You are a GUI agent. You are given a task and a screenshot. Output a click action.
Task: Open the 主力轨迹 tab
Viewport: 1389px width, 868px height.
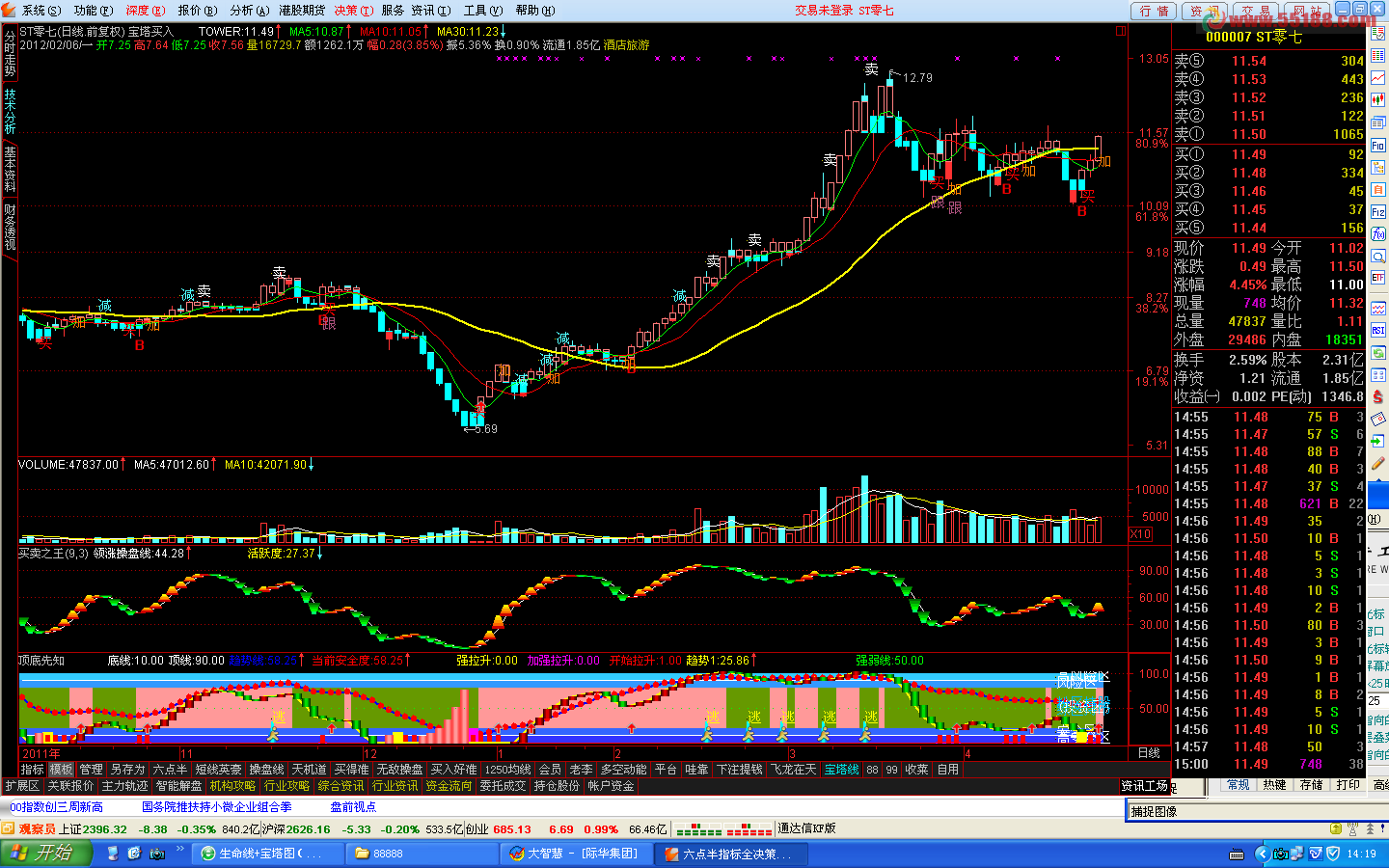click(x=125, y=786)
